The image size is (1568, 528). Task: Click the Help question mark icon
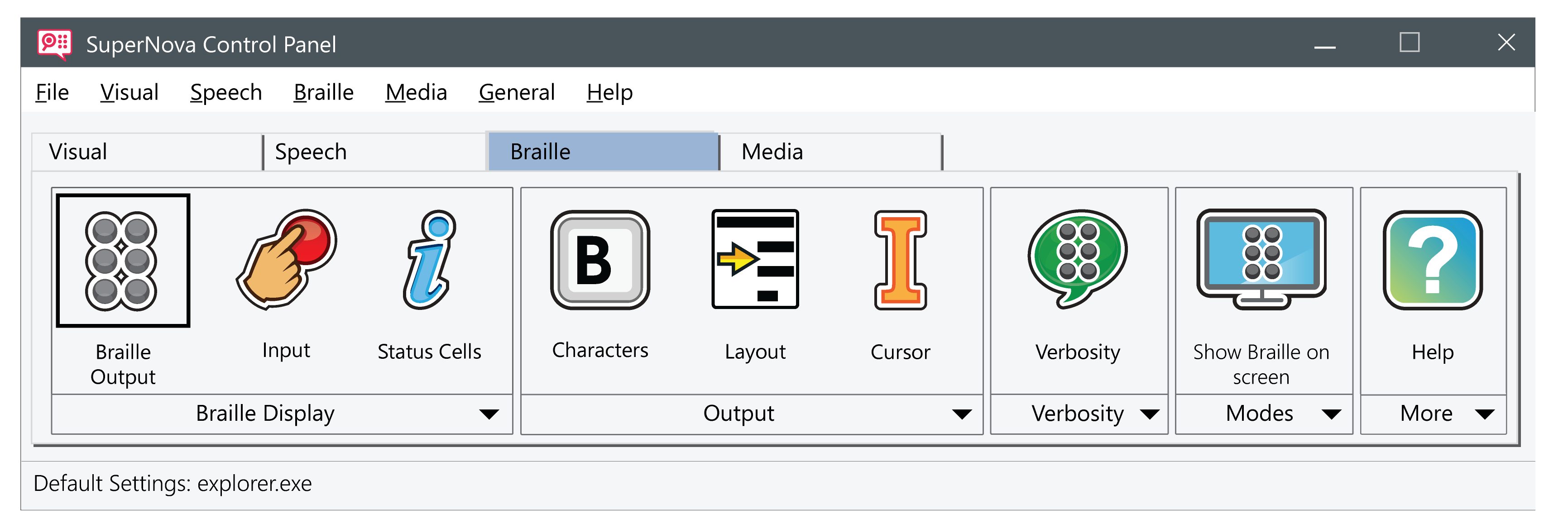[1432, 260]
